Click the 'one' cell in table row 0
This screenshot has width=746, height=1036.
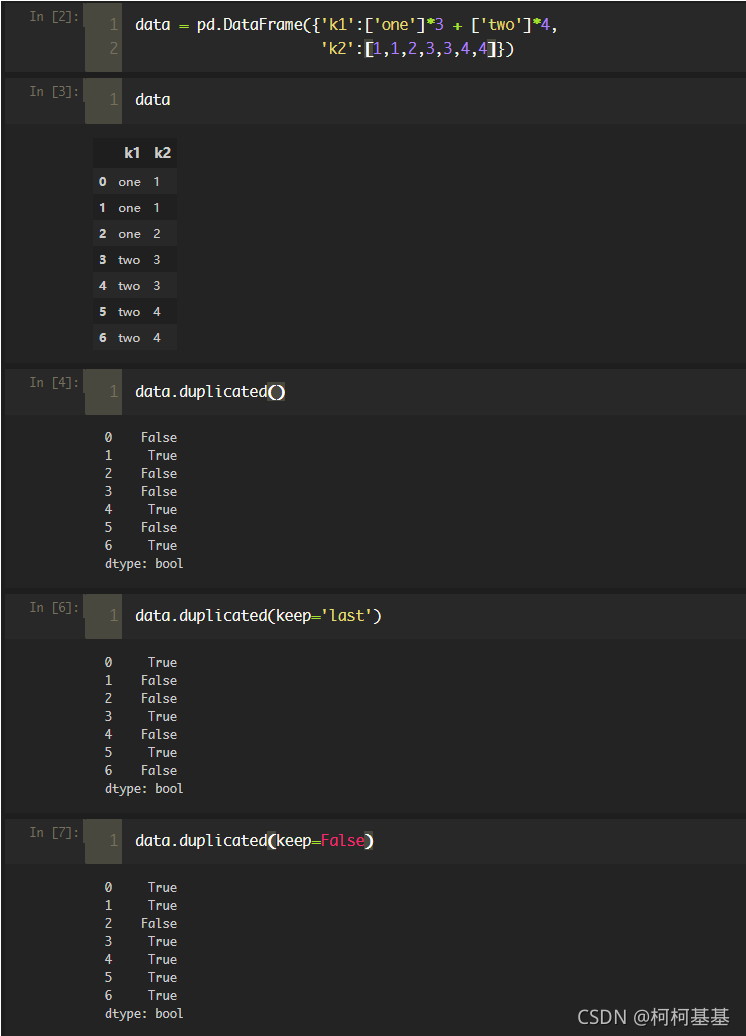point(130,182)
